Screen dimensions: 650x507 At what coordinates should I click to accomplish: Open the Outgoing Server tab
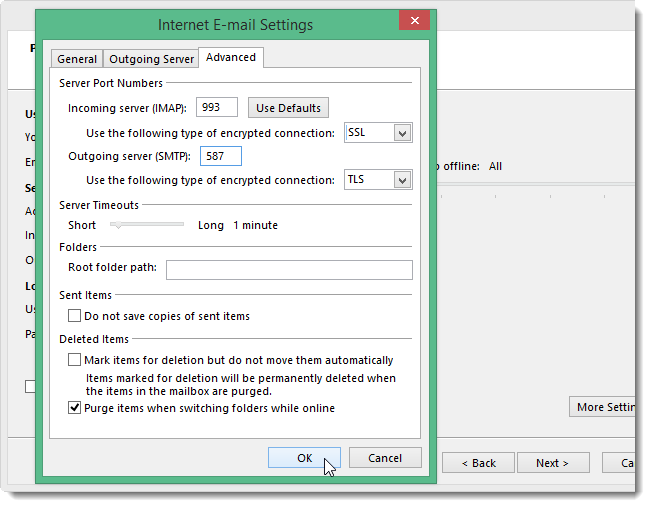(x=150, y=59)
